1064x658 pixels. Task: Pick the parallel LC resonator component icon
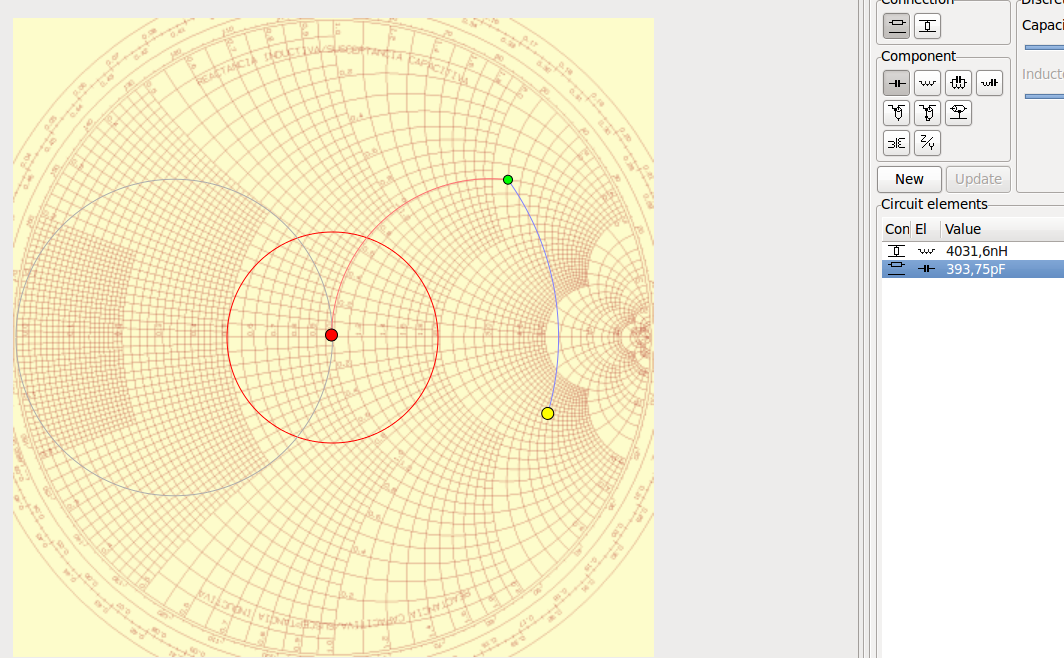click(x=958, y=83)
